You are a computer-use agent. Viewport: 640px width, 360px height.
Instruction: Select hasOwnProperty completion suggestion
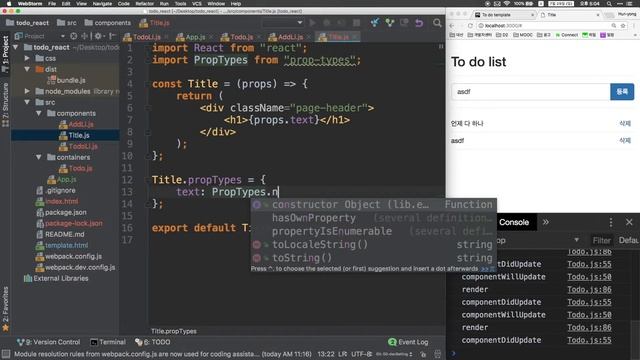pyautogui.click(x=373, y=218)
